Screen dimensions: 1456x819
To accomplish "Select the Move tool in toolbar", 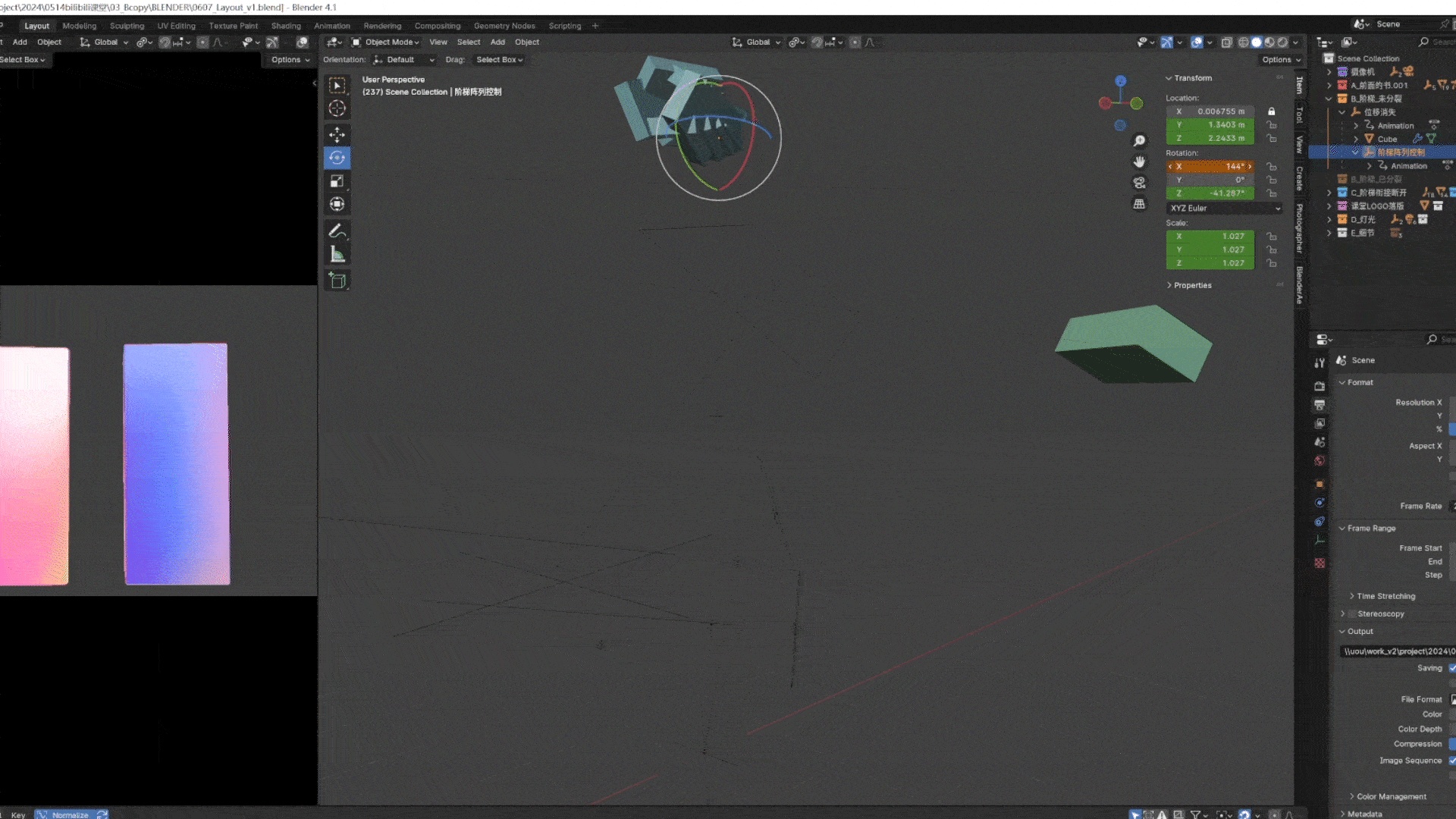I will pyautogui.click(x=337, y=134).
